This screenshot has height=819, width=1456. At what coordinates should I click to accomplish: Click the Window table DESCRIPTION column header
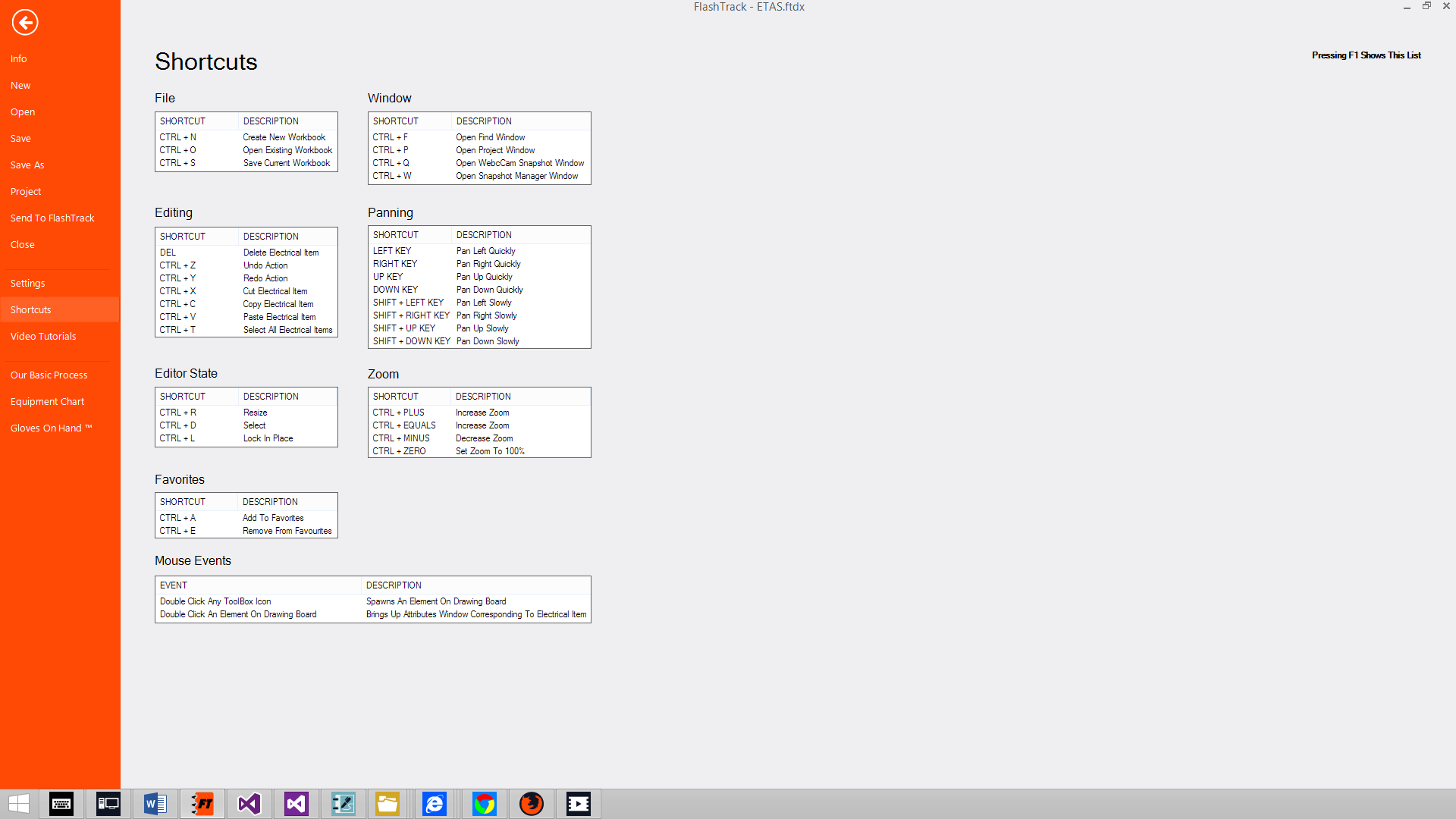click(x=520, y=121)
